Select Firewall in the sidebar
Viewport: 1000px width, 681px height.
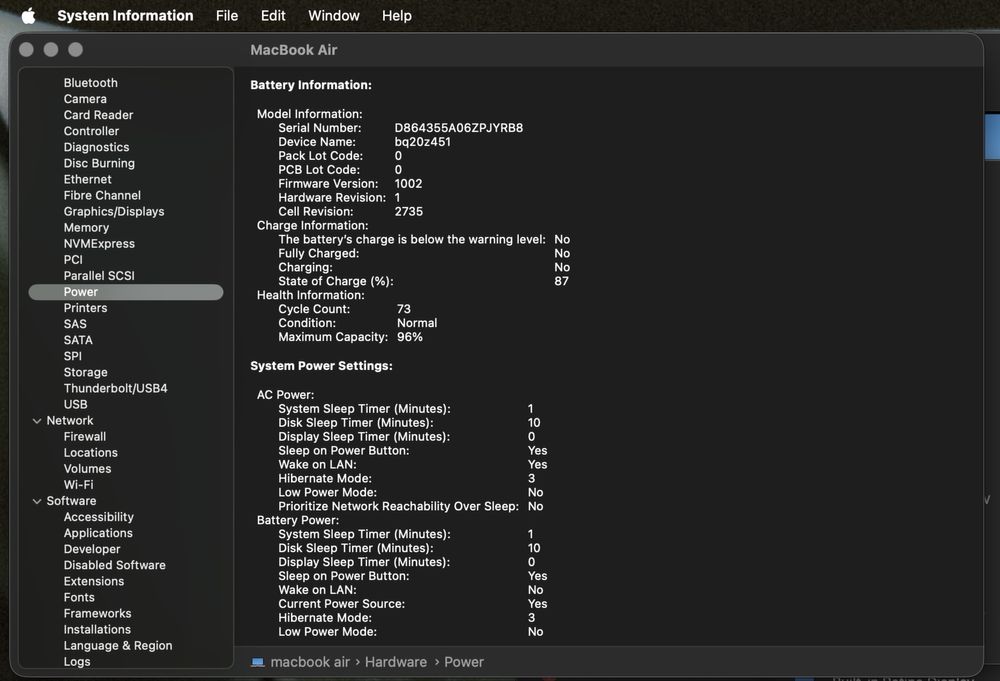pyautogui.click(x=85, y=436)
